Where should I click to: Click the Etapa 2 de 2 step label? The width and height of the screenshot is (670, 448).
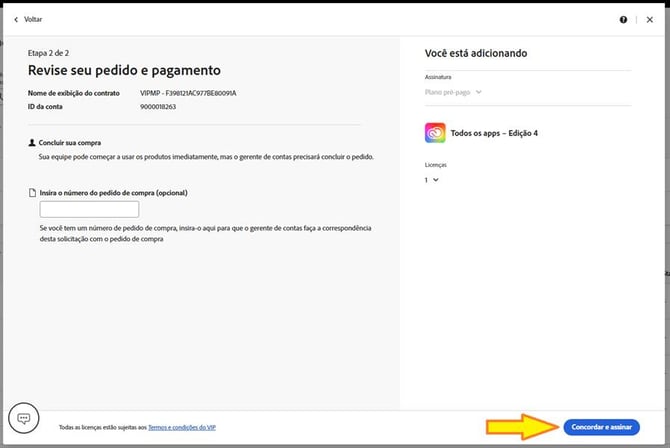48,53
